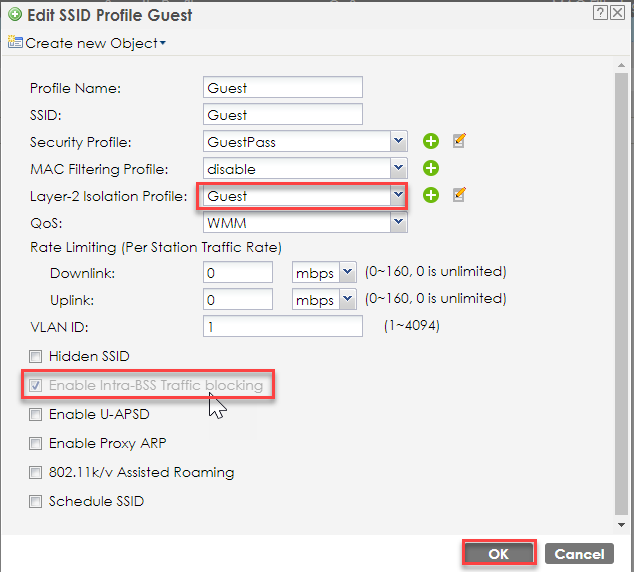Add new MAC Filtering Profile

click(431, 168)
